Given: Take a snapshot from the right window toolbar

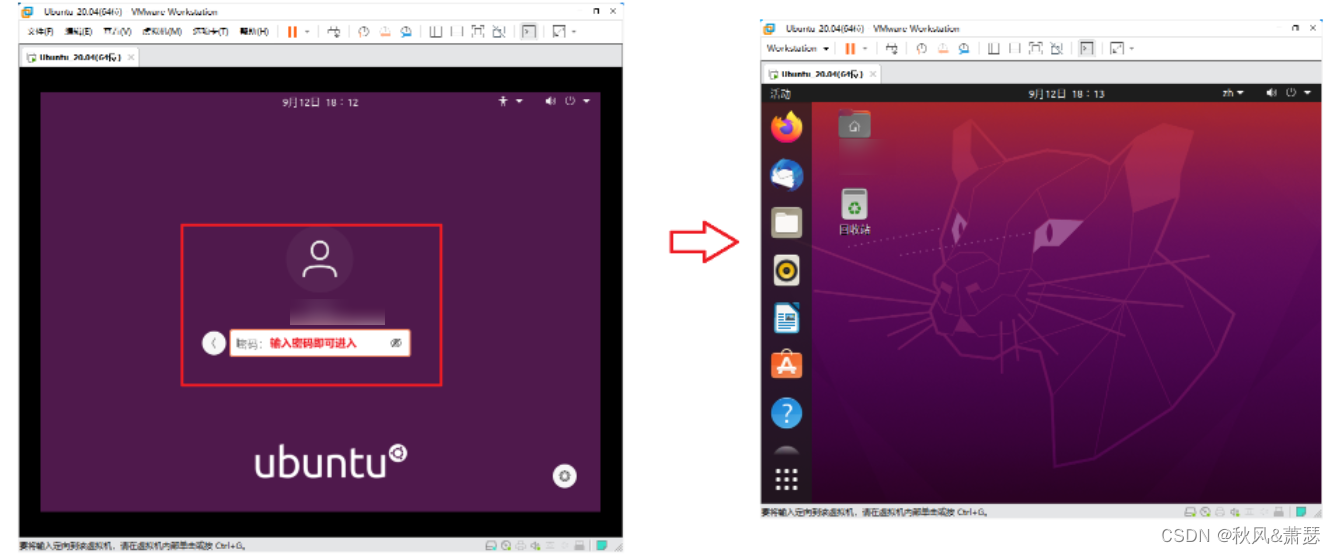Looking at the screenshot, I should pyautogui.click(x=922, y=48).
